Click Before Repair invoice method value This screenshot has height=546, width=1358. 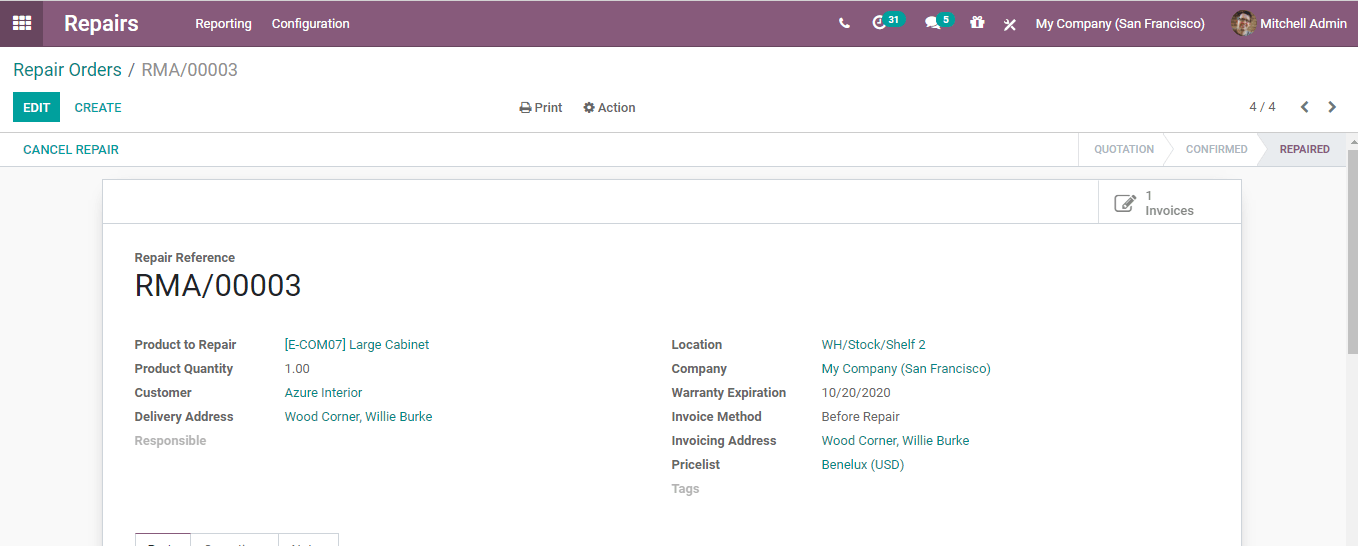(x=861, y=416)
